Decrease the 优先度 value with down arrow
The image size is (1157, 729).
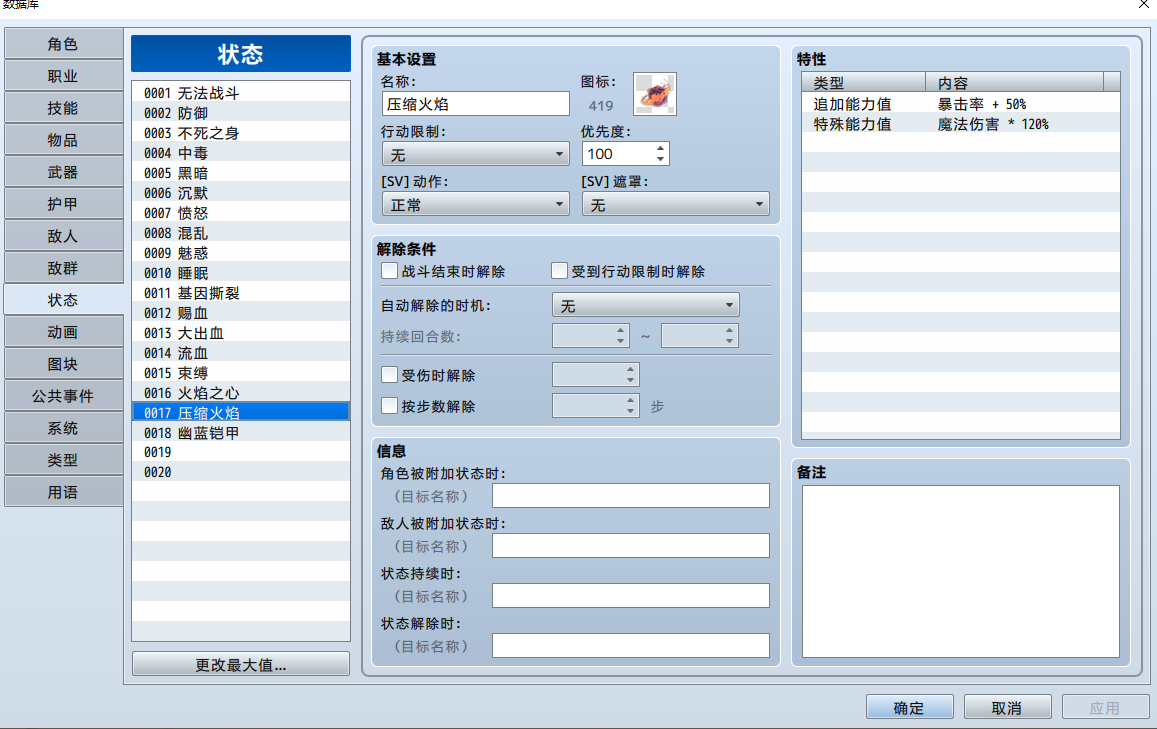pos(660,159)
